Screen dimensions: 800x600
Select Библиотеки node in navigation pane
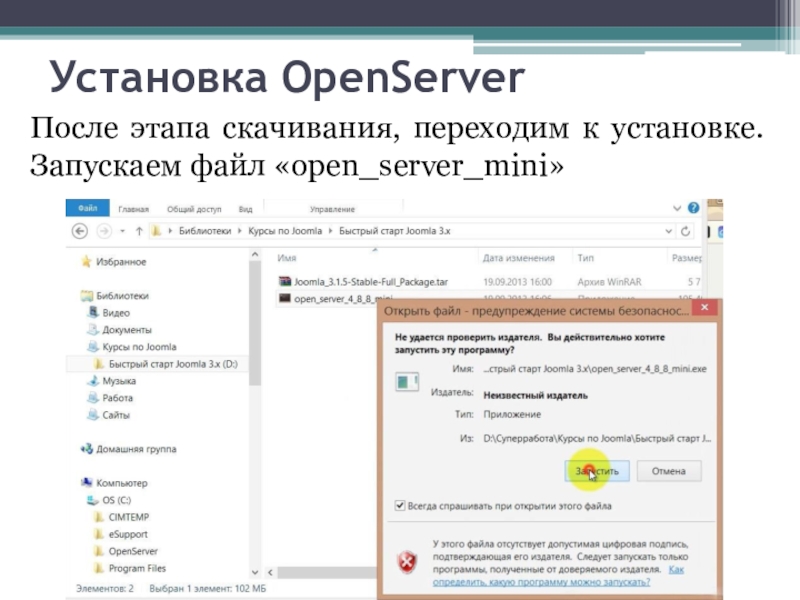[x=122, y=296]
